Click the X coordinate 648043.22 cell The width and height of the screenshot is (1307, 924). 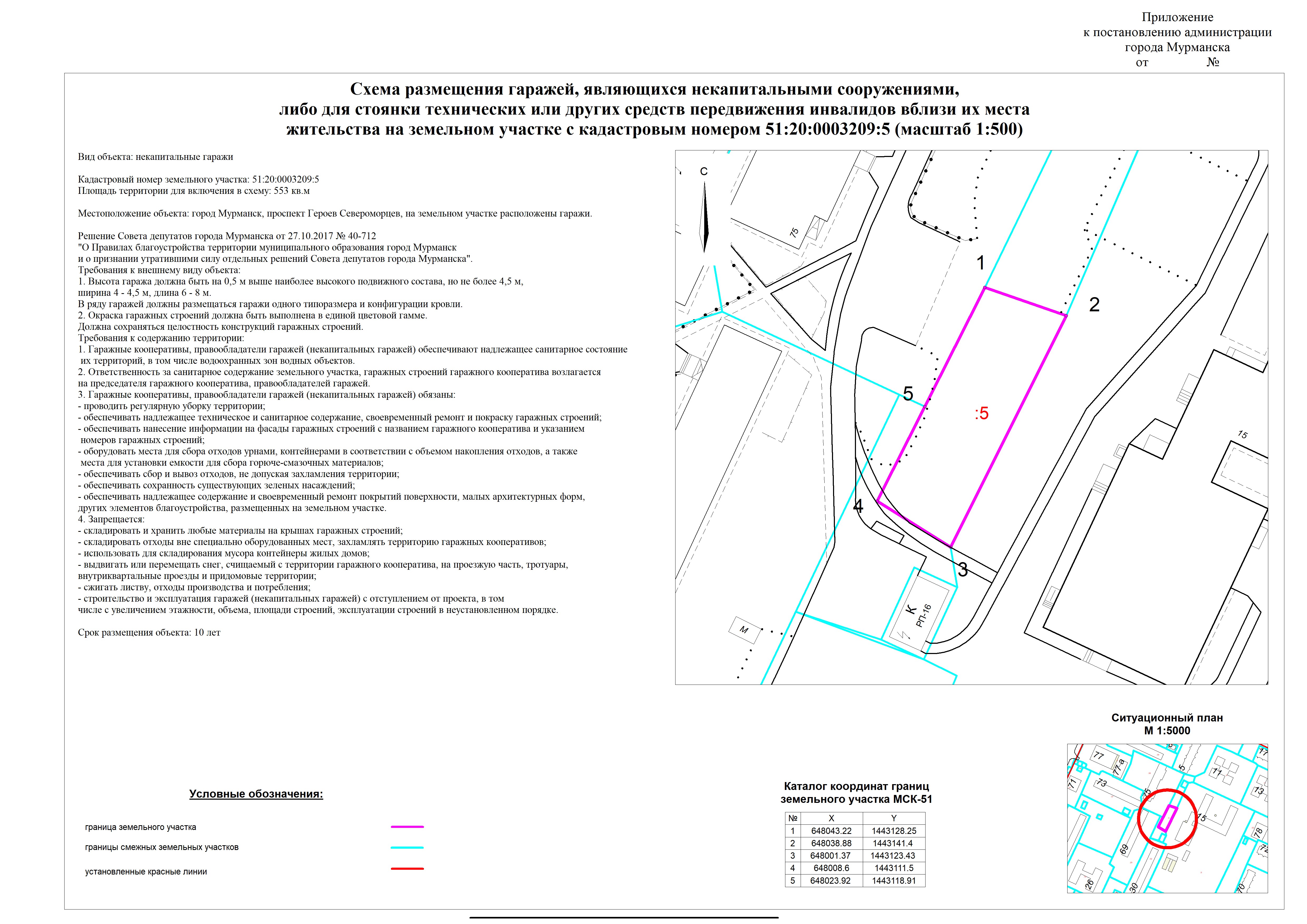[x=831, y=831]
